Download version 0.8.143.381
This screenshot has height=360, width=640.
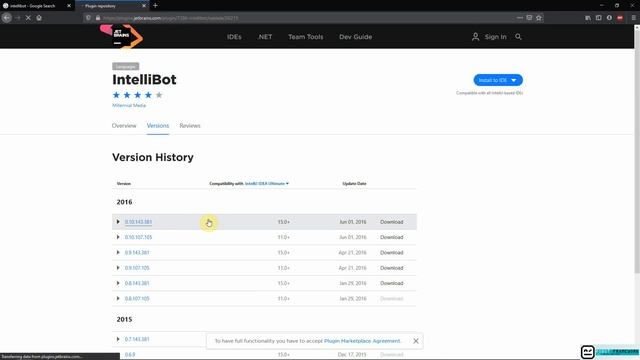pyautogui.click(x=391, y=283)
